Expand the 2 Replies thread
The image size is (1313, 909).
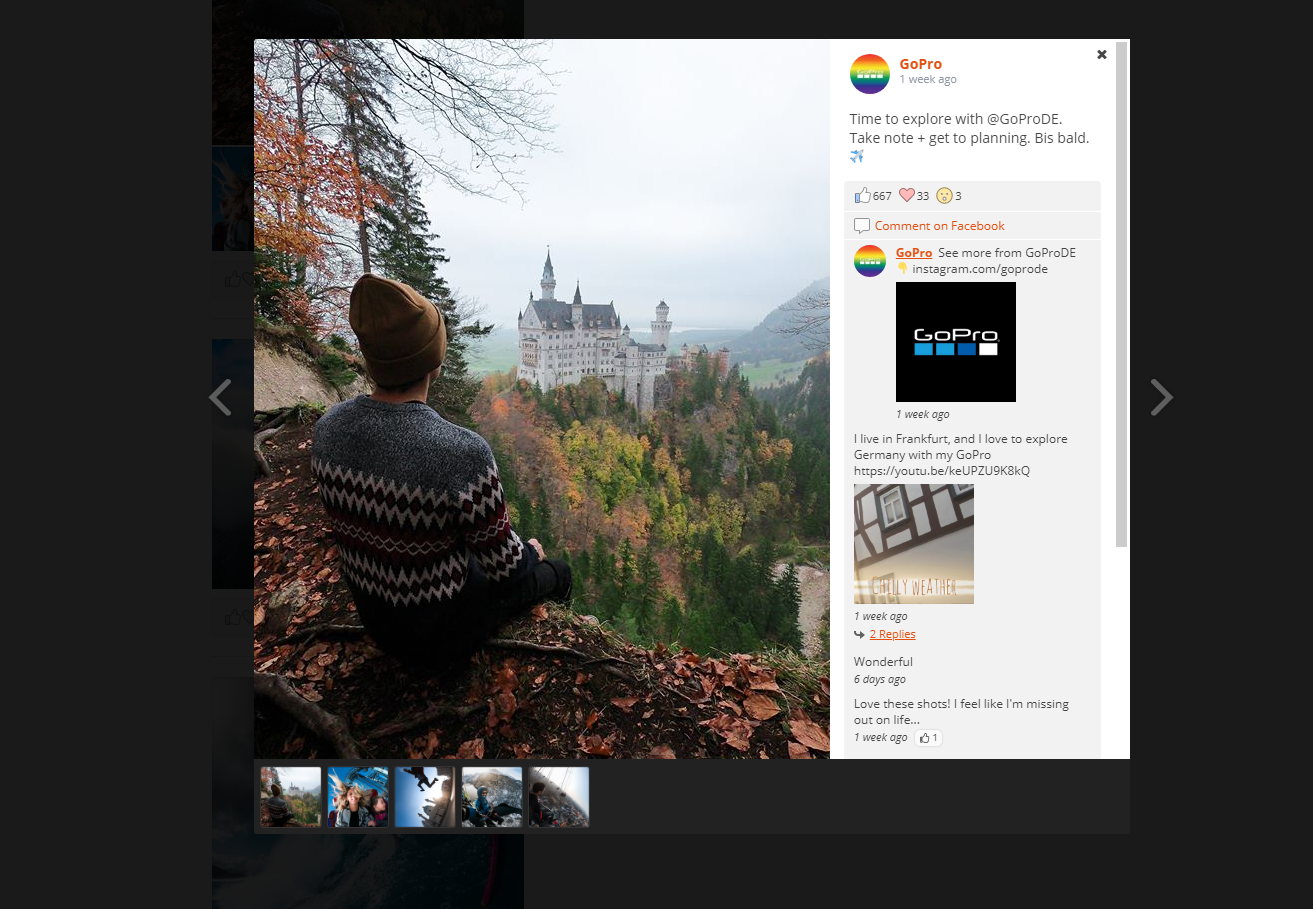coord(892,634)
